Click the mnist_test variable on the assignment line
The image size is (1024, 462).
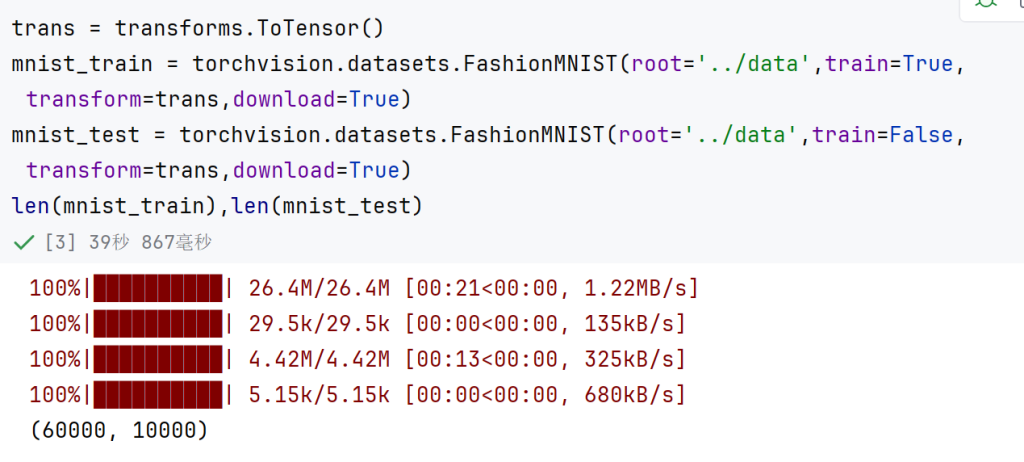(75, 135)
